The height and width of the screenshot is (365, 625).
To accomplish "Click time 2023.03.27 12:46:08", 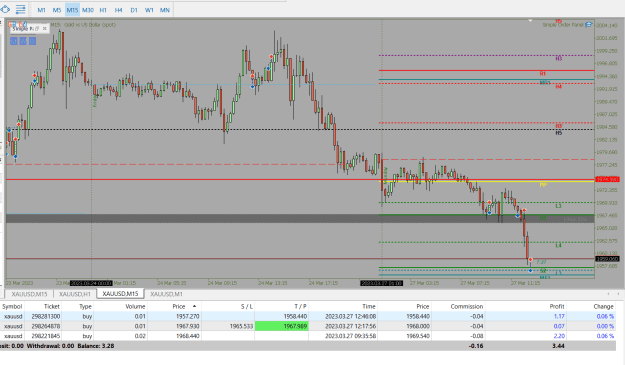I will [350, 316].
